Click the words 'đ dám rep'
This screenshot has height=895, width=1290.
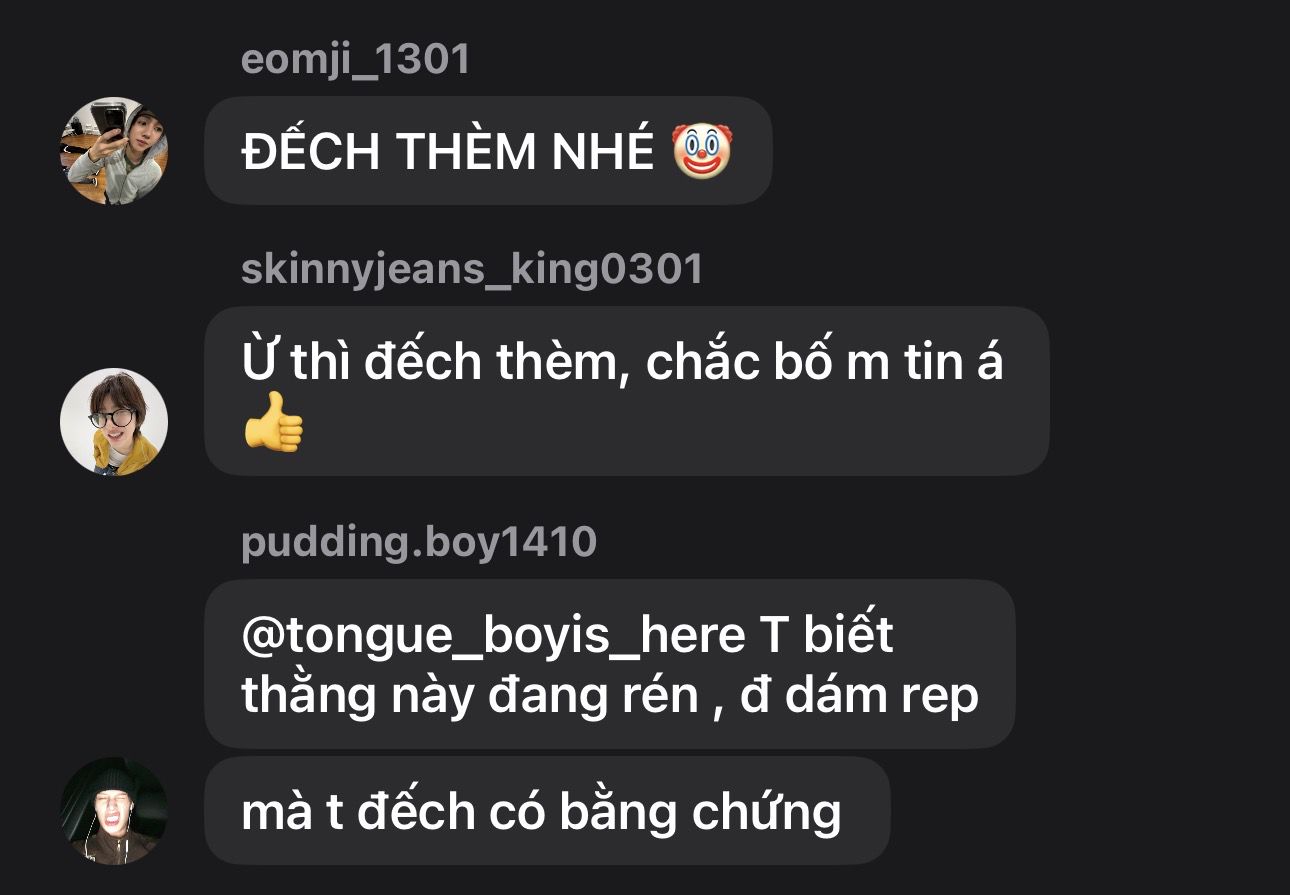[859, 697]
